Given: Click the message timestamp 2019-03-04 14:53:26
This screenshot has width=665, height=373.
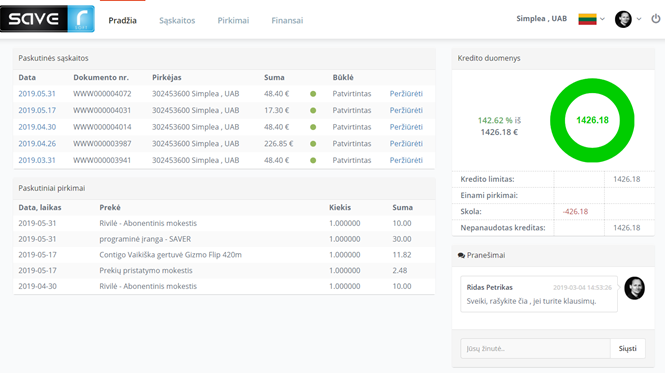Looking at the screenshot, I should pos(582,288).
